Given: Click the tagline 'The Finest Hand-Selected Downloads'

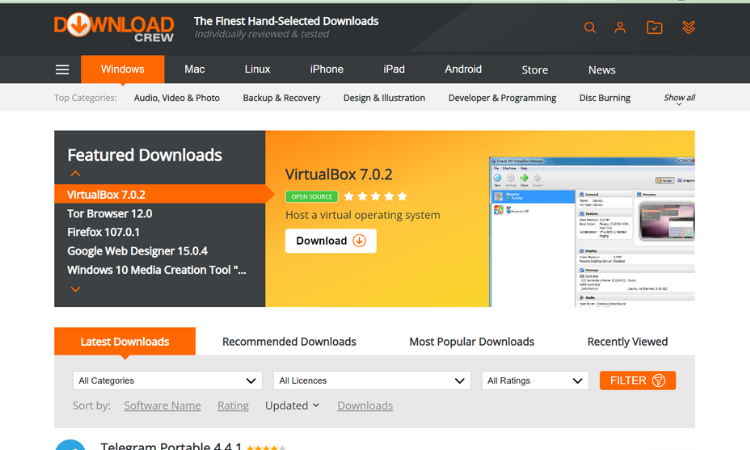Looking at the screenshot, I should click(286, 21).
